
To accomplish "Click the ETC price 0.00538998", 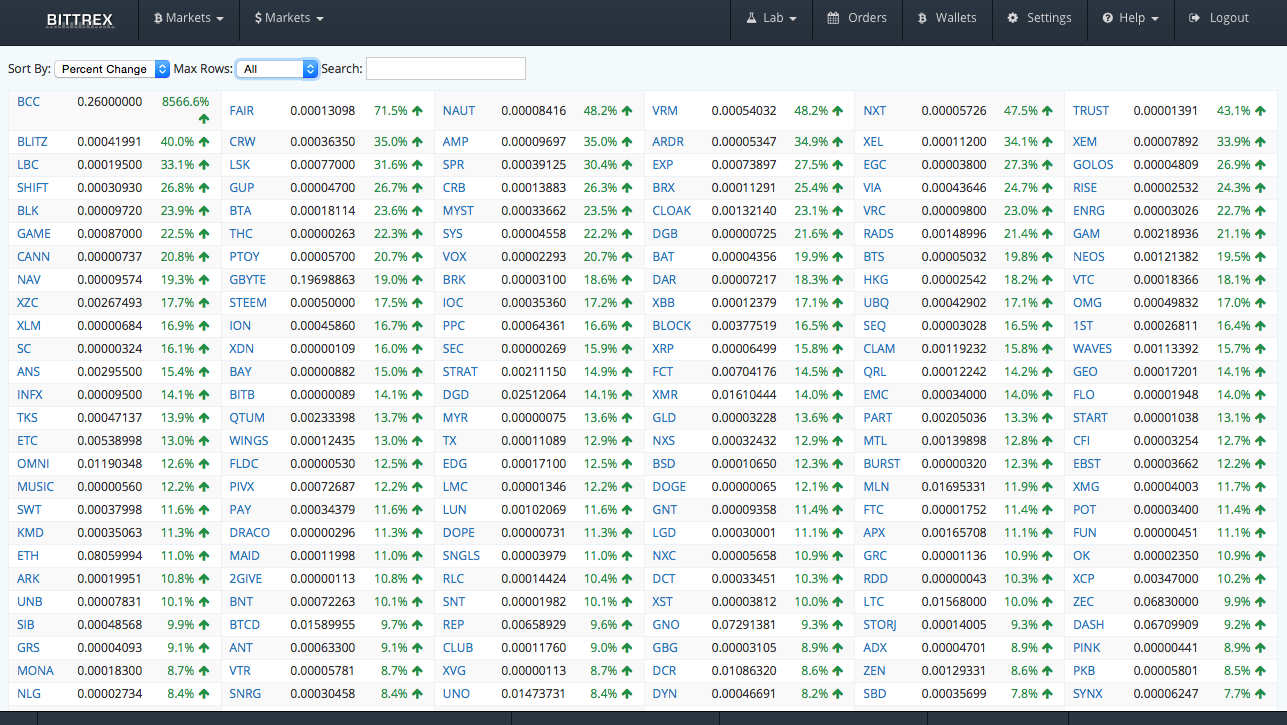I will coord(109,441).
